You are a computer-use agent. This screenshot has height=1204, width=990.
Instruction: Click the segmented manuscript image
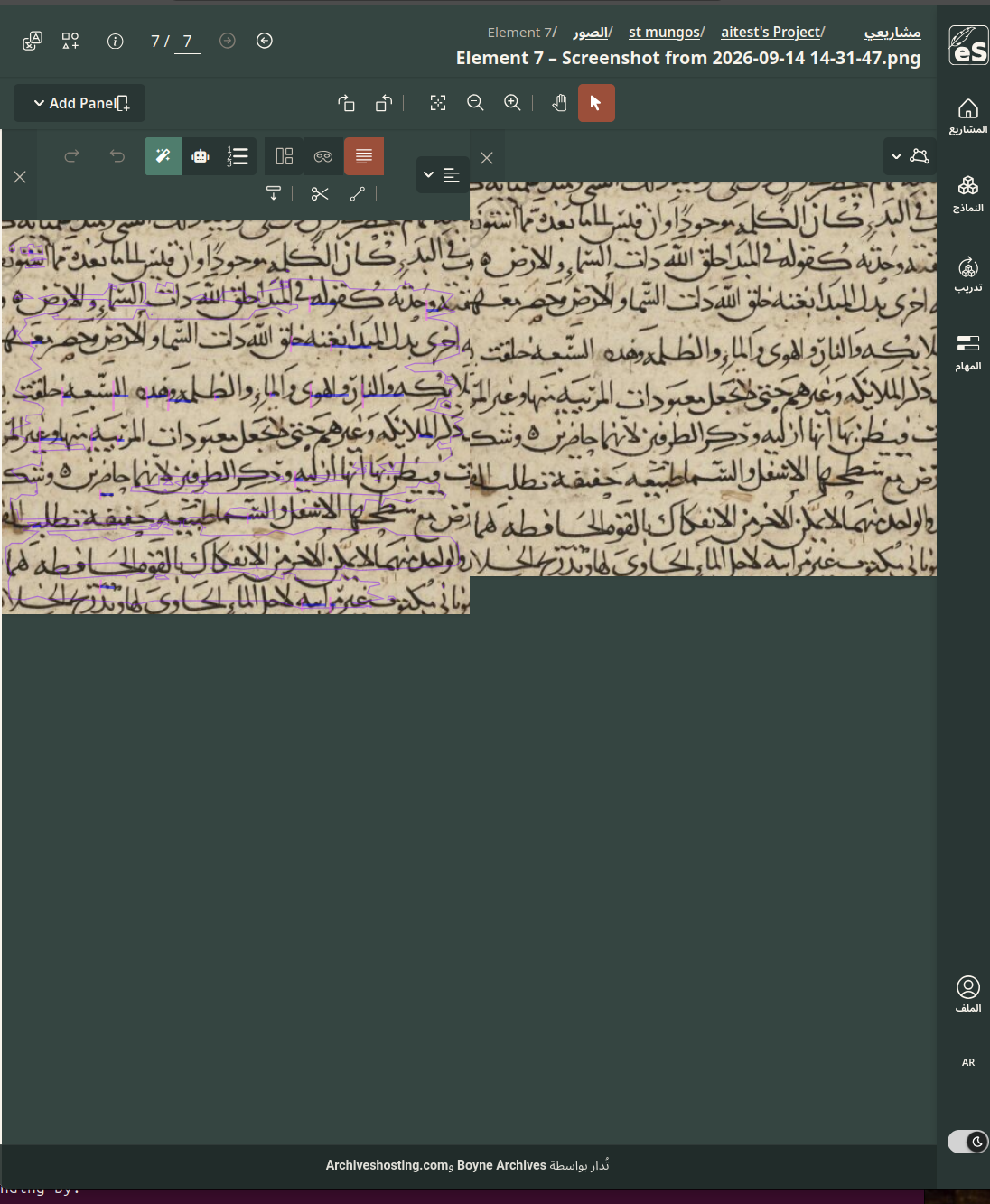236,417
